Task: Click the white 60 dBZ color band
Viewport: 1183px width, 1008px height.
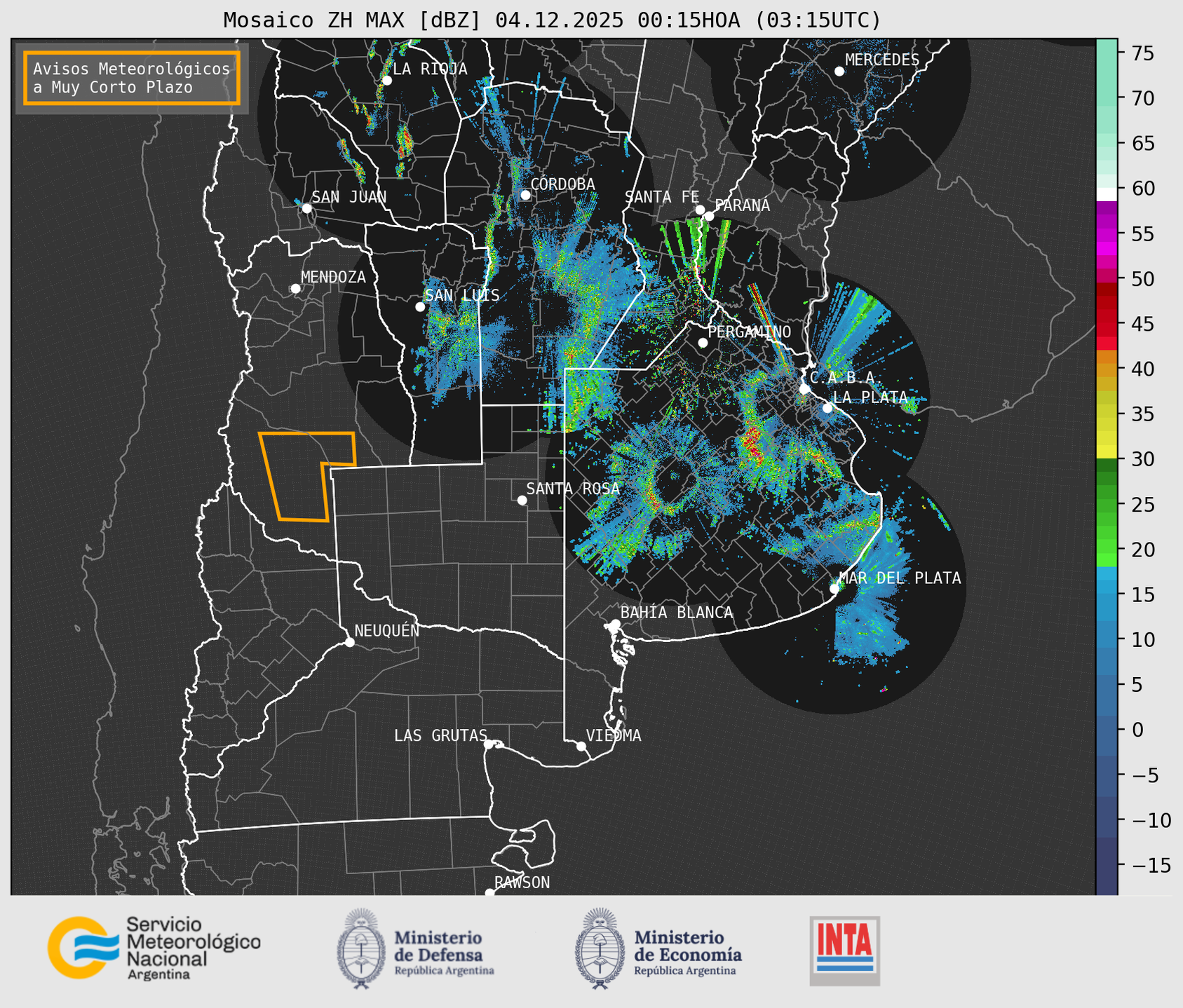Action: click(x=1107, y=193)
